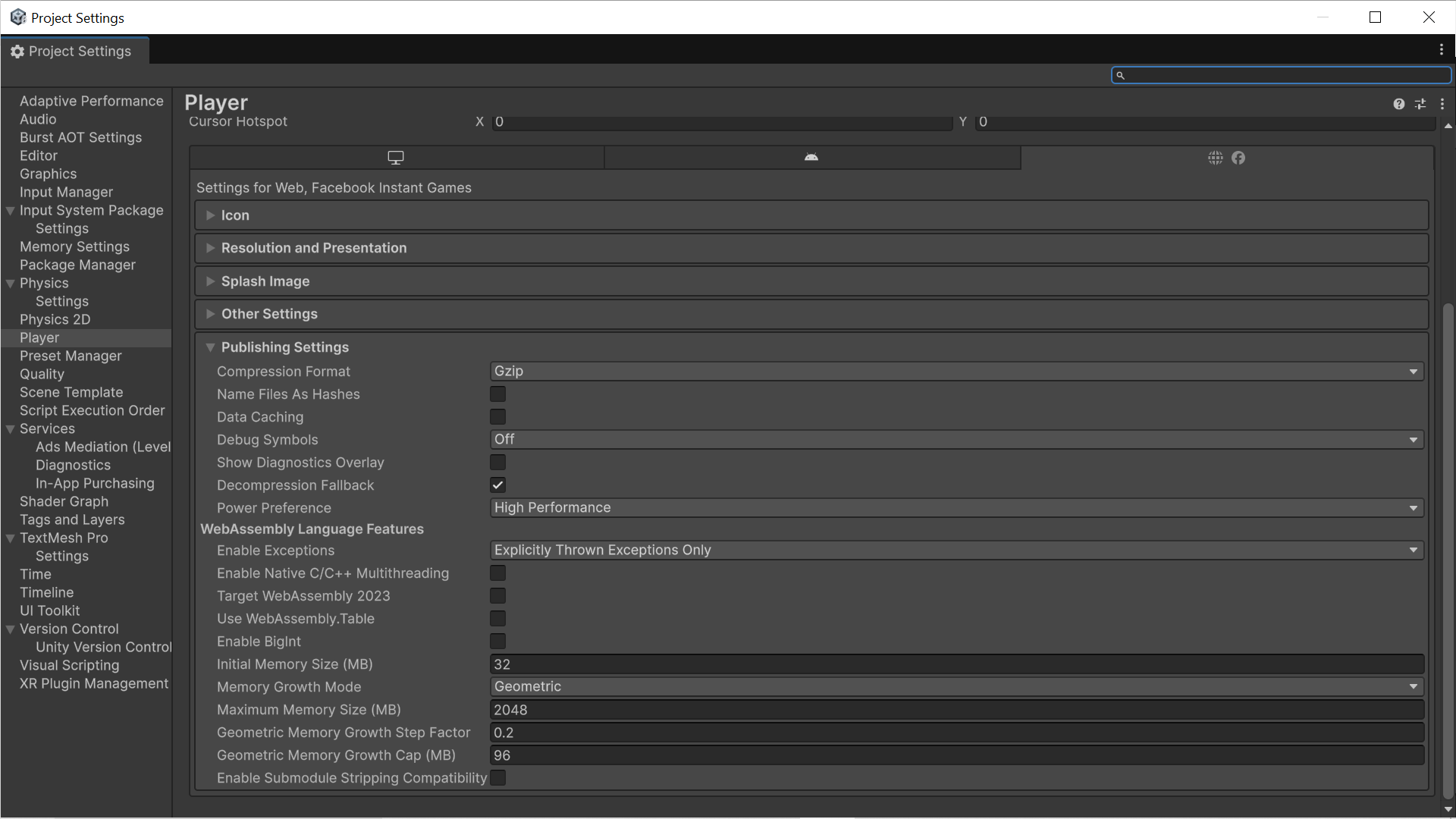Enable Native C/C++ Multithreading checkbox
This screenshot has width=1456, height=819.
(x=497, y=573)
